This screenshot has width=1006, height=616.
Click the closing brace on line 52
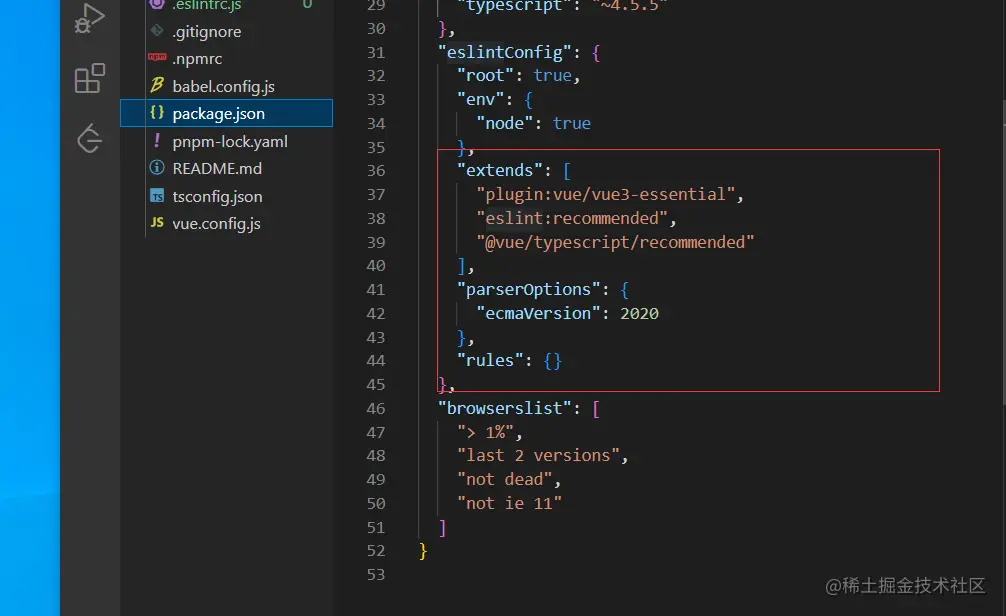pyautogui.click(x=423, y=551)
